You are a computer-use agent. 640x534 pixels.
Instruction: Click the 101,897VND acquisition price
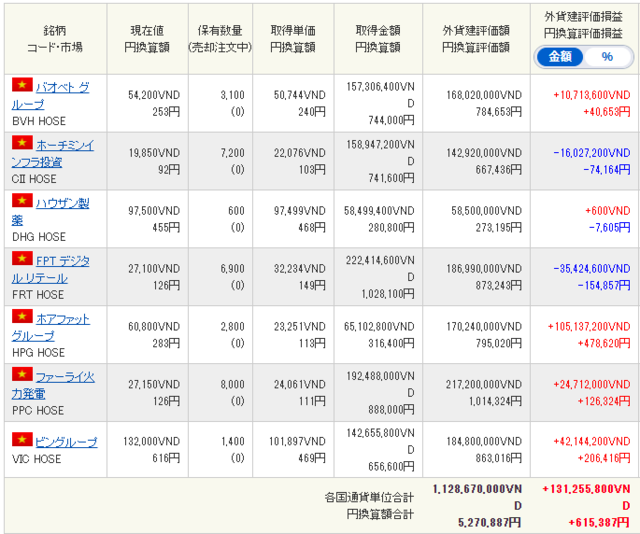point(297,442)
